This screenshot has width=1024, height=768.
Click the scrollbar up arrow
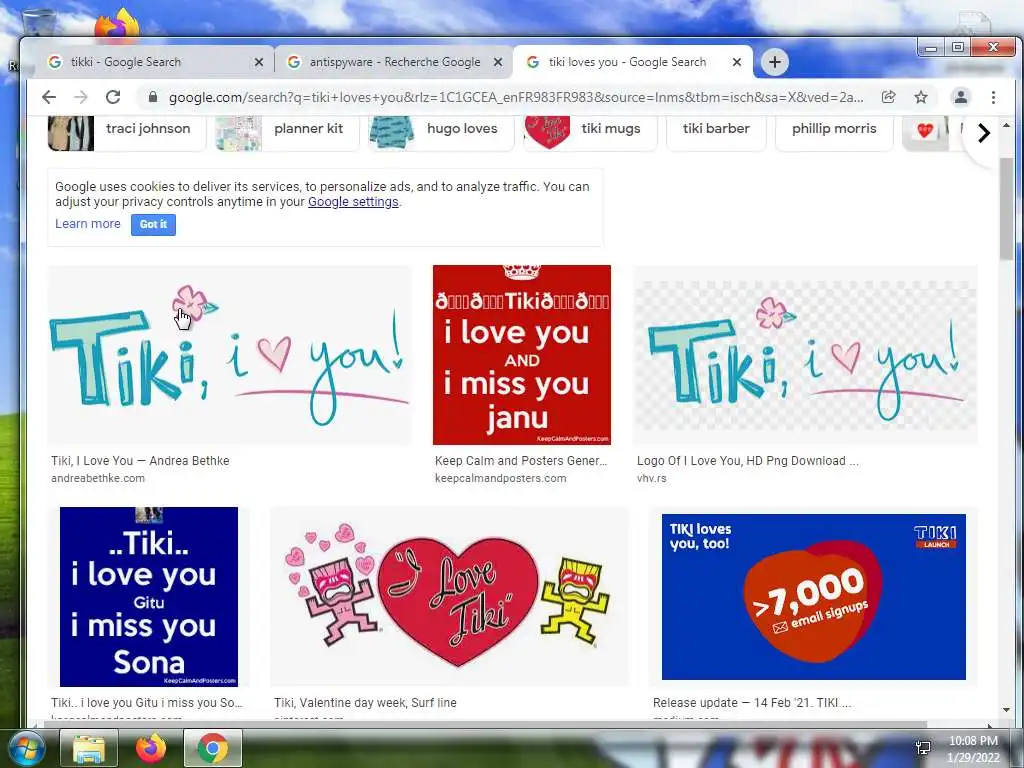(1006, 124)
